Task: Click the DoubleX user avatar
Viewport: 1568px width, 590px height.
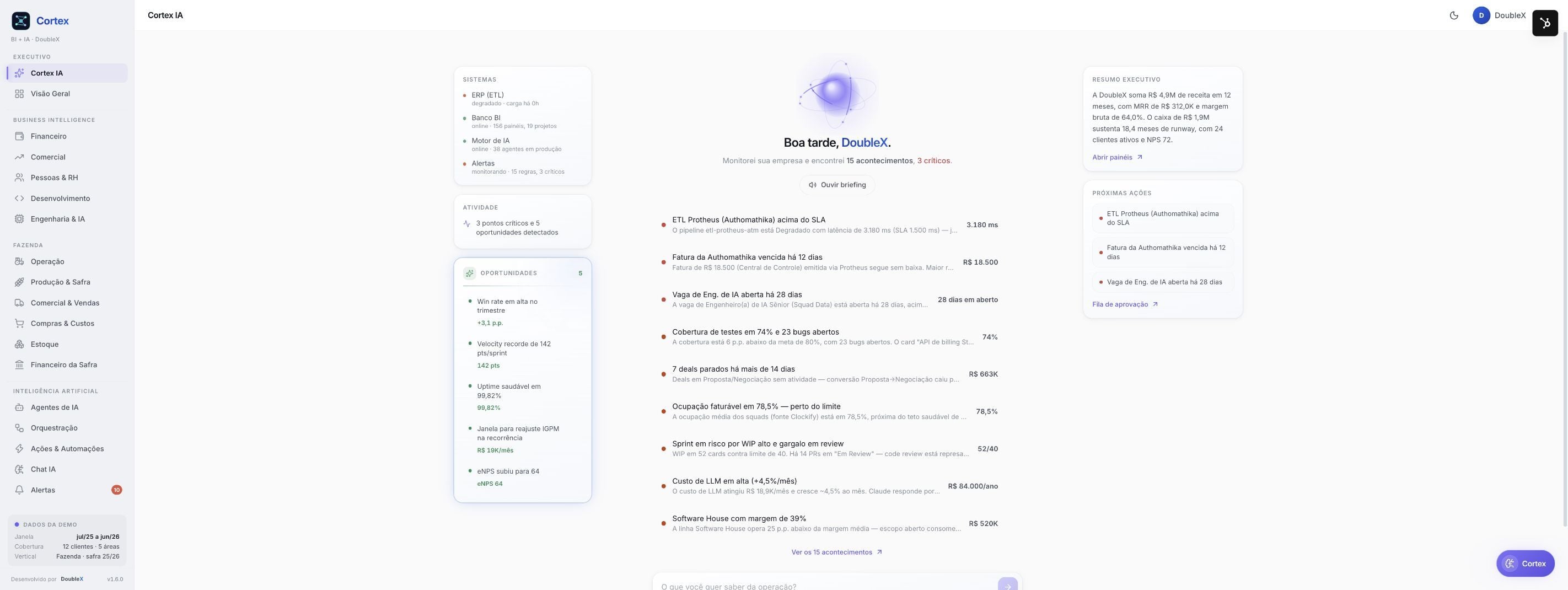Action: [x=1481, y=16]
